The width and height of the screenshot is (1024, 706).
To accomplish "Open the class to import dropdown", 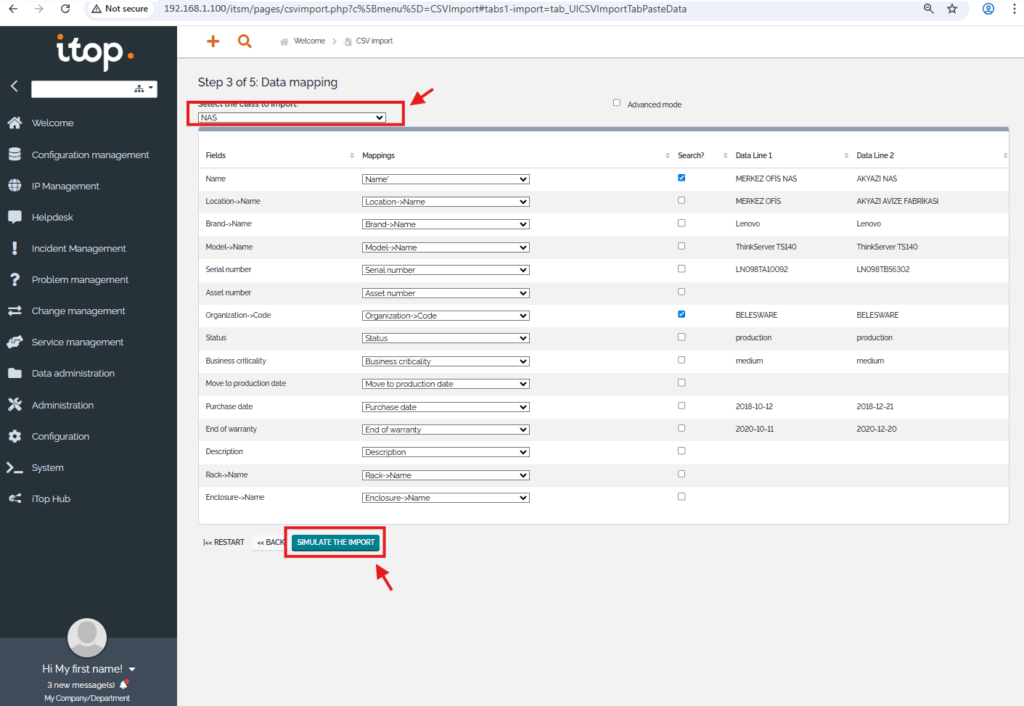I will pos(292,118).
